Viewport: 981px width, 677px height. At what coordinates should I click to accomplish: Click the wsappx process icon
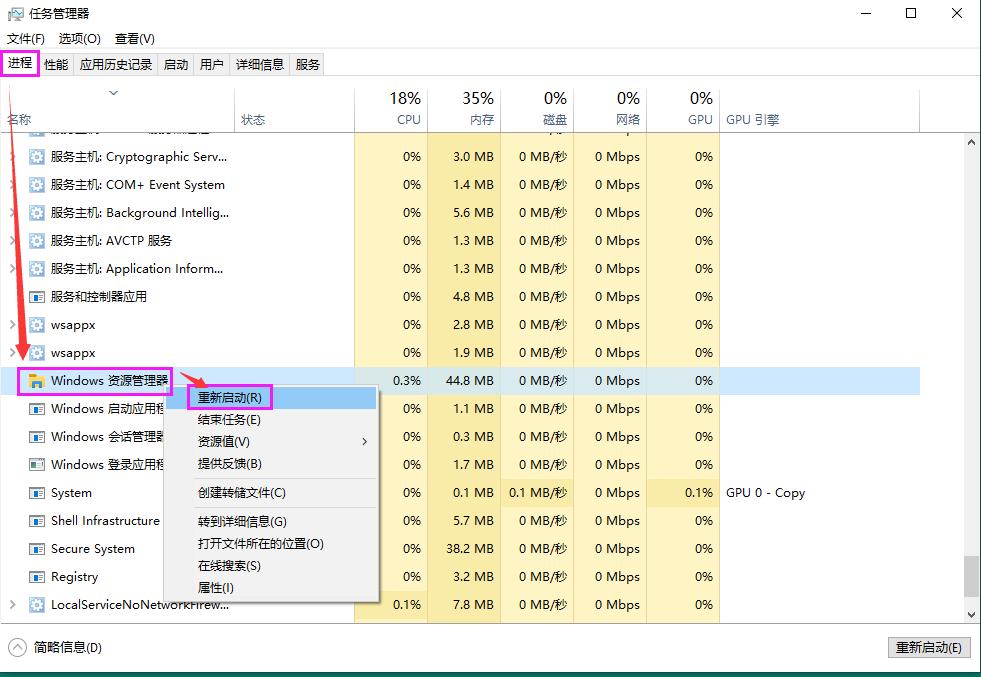point(35,325)
